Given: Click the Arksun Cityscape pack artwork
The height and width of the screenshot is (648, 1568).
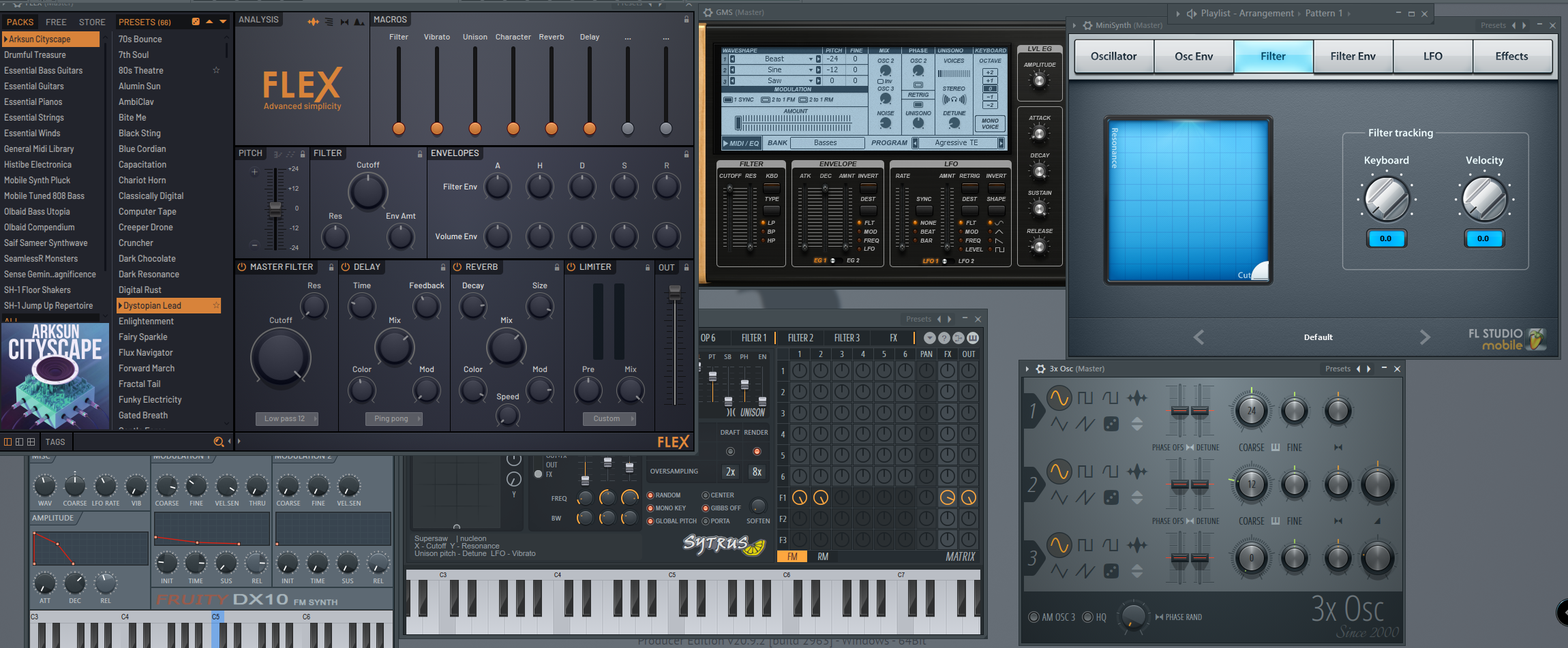Looking at the screenshot, I should click(55, 376).
